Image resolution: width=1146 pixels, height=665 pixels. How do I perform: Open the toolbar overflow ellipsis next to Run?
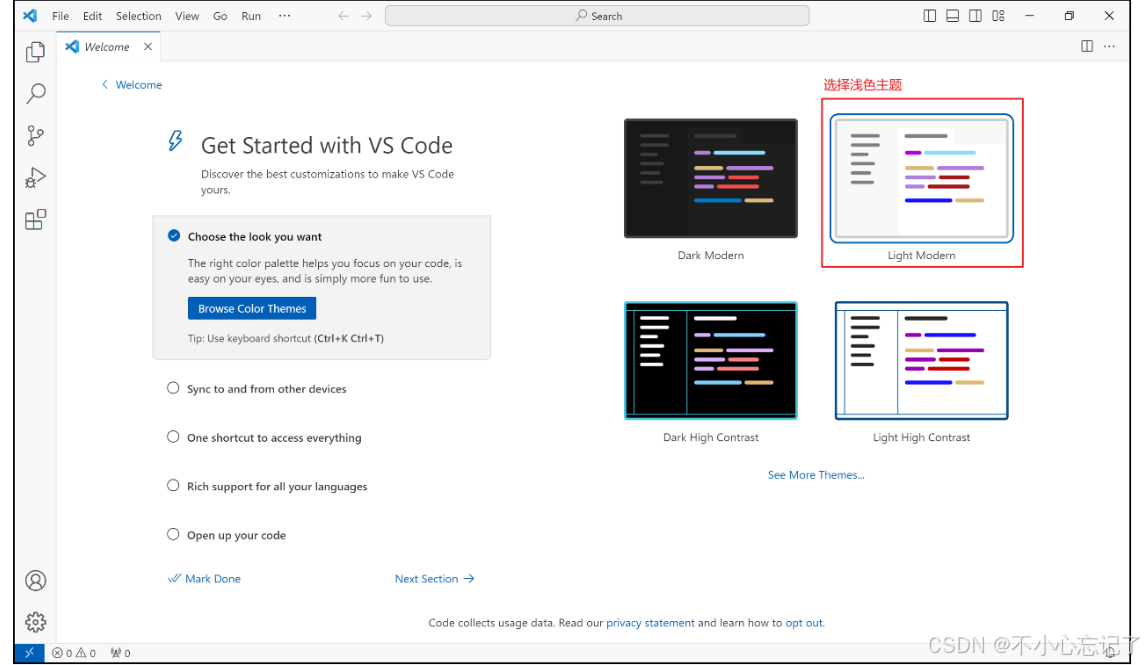tap(285, 15)
